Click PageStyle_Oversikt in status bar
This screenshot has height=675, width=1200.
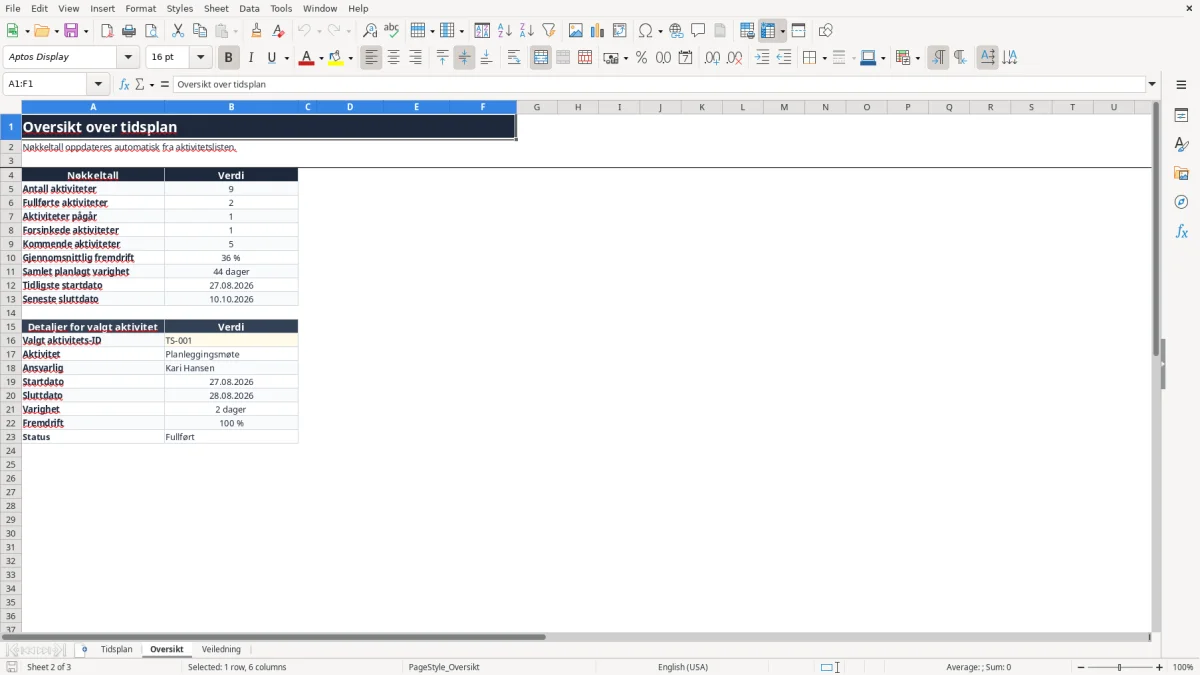tap(443, 667)
